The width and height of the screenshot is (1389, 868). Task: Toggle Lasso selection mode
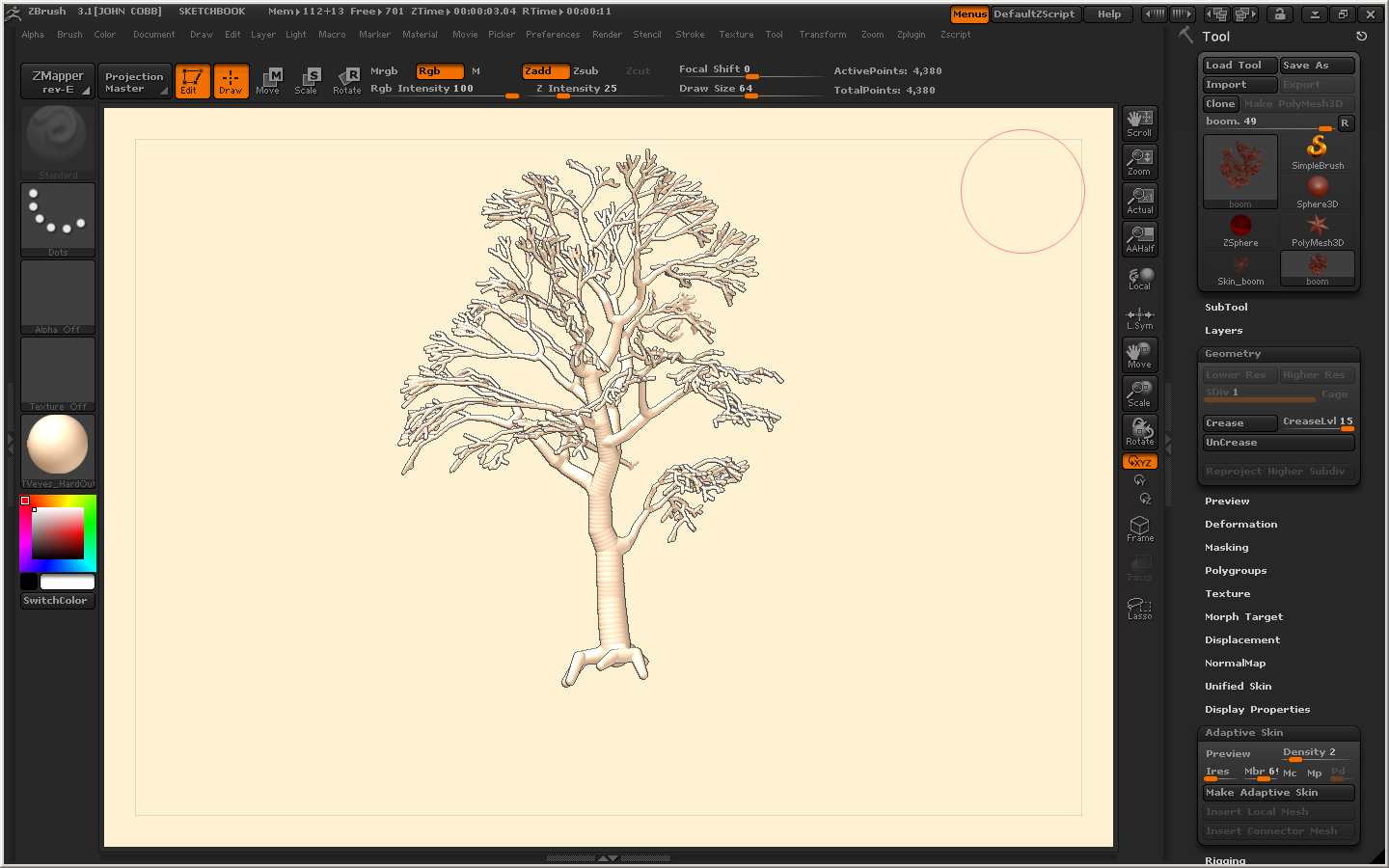(x=1139, y=608)
